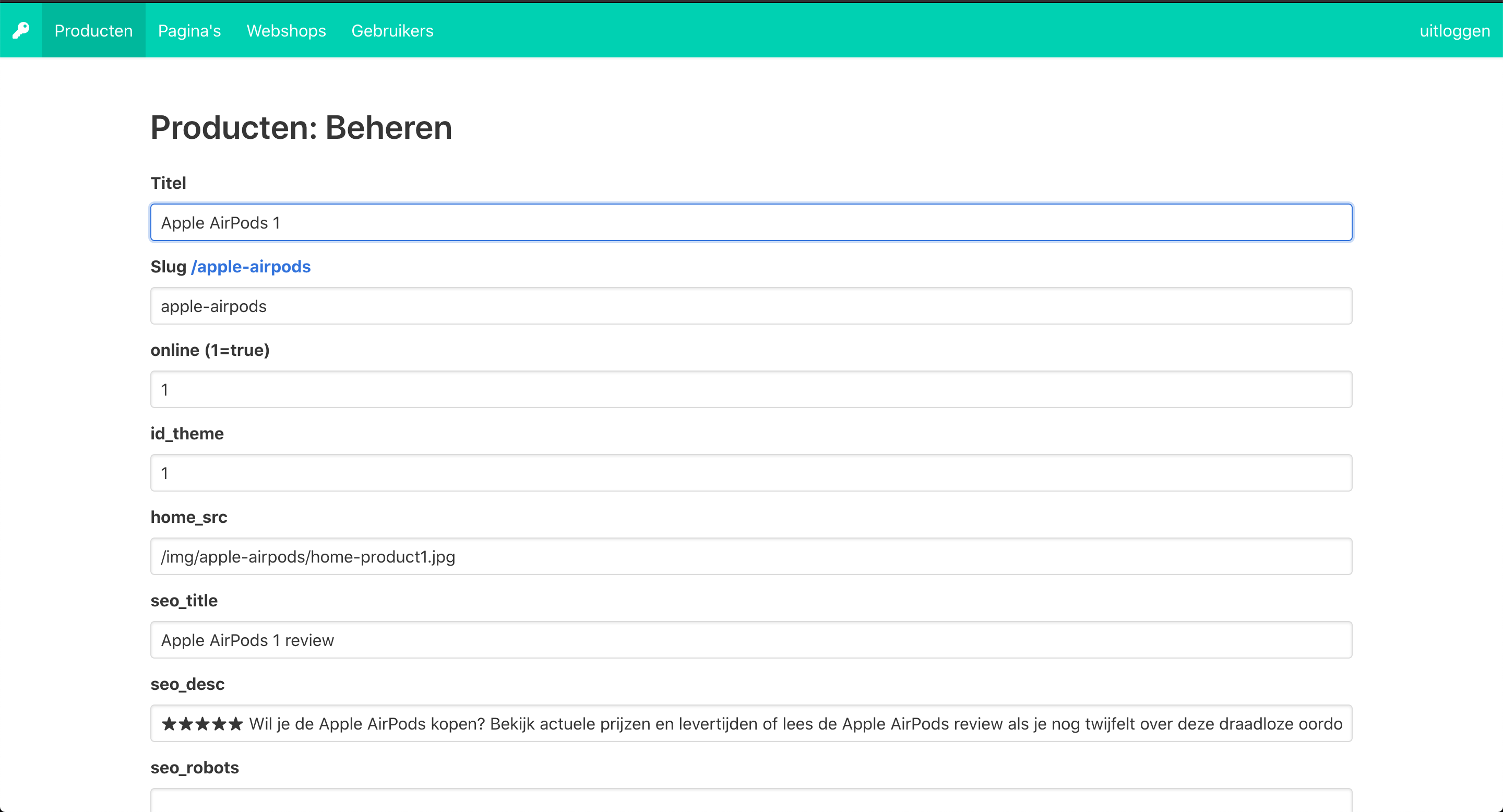Image resolution: width=1503 pixels, height=812 pixels.
Task: Click the home_src image path field
Action: pyautogui.click(x=751, y=556)
